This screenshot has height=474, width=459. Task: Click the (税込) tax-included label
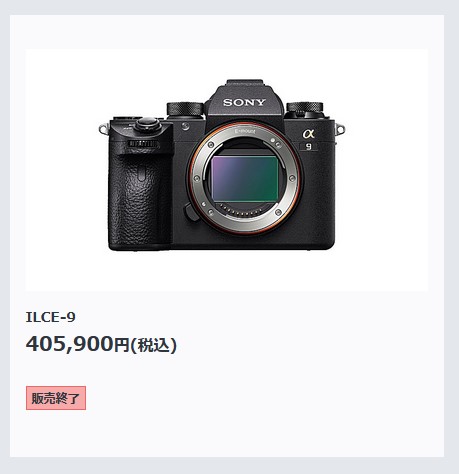pyautogui.click(x=153, y=345)
